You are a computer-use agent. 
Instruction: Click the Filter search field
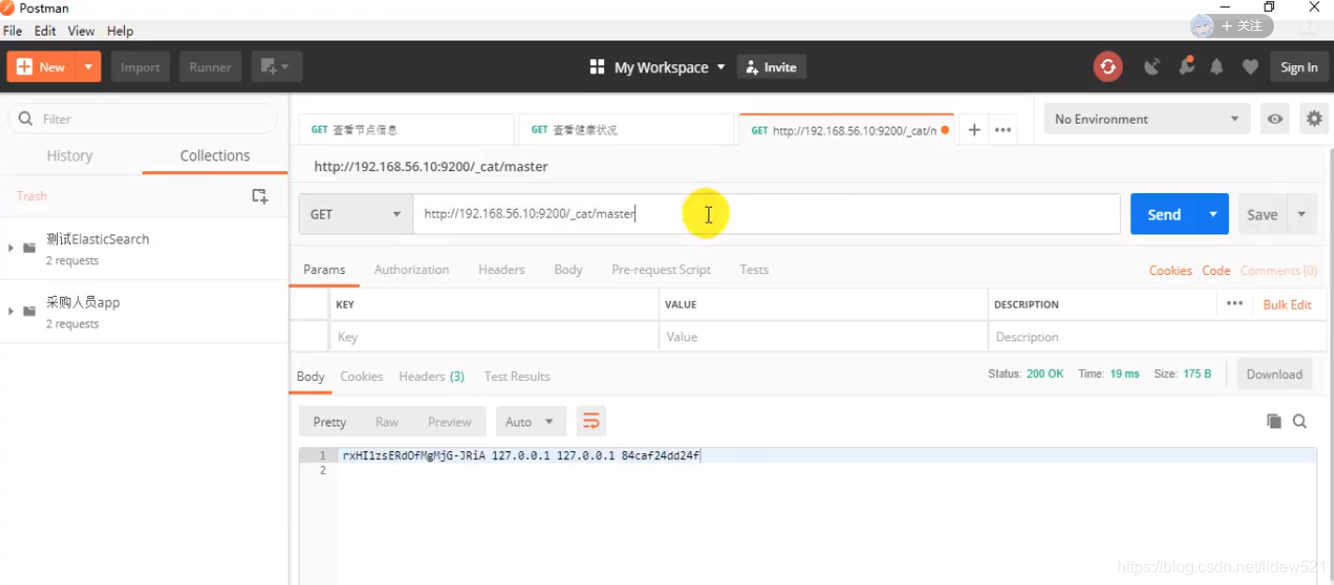[143, 119]
